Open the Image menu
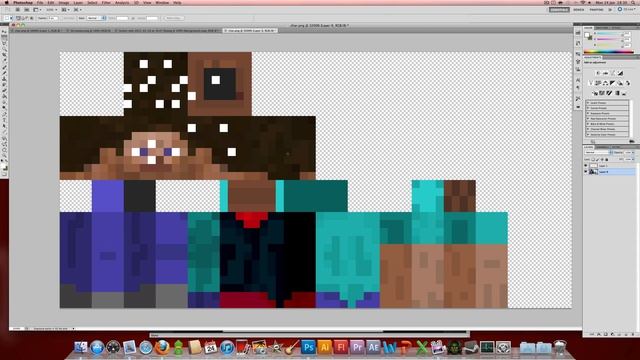Viewport: 640px width, 360px height. click(64, 2)
